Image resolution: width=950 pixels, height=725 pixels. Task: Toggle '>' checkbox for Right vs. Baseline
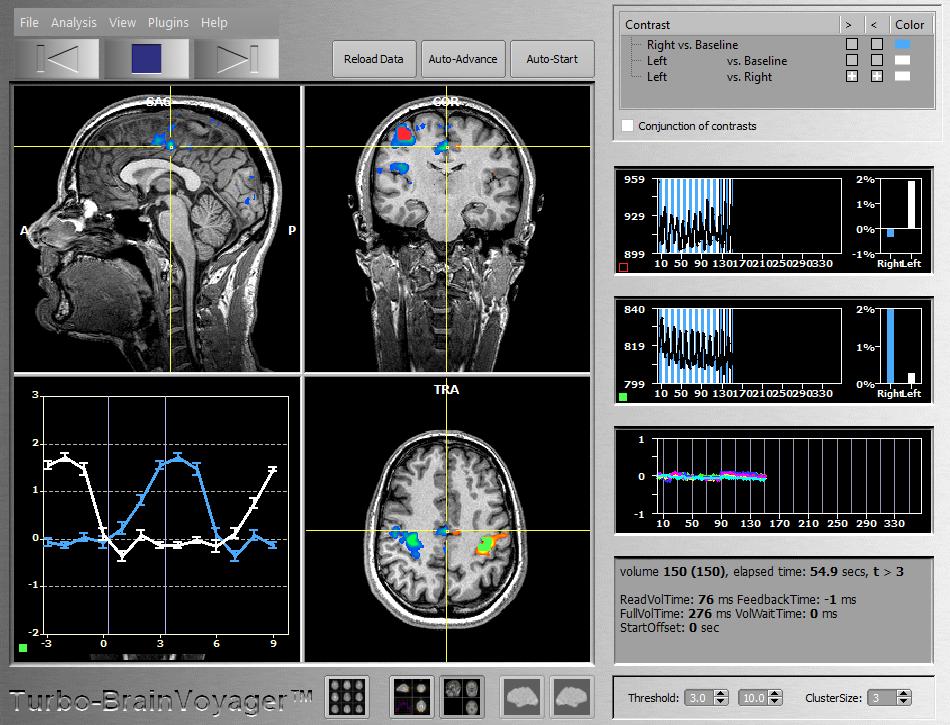[851, 45]
